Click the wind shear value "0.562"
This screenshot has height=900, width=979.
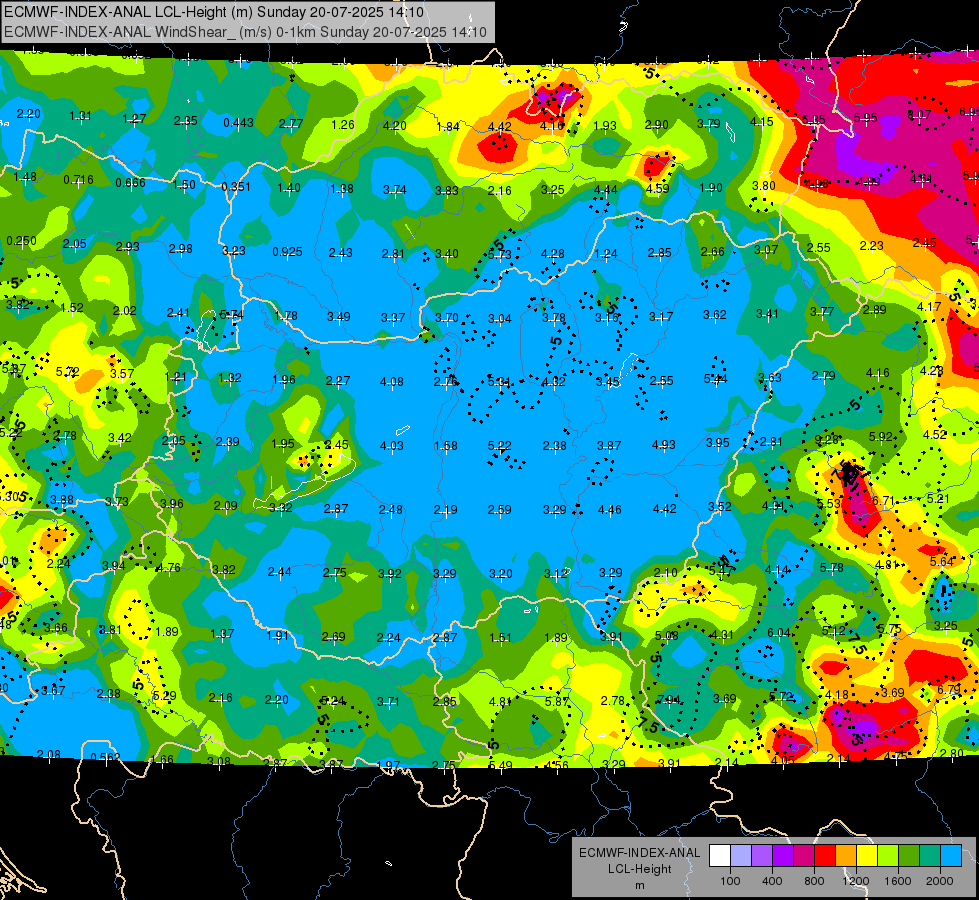[106, 757]
